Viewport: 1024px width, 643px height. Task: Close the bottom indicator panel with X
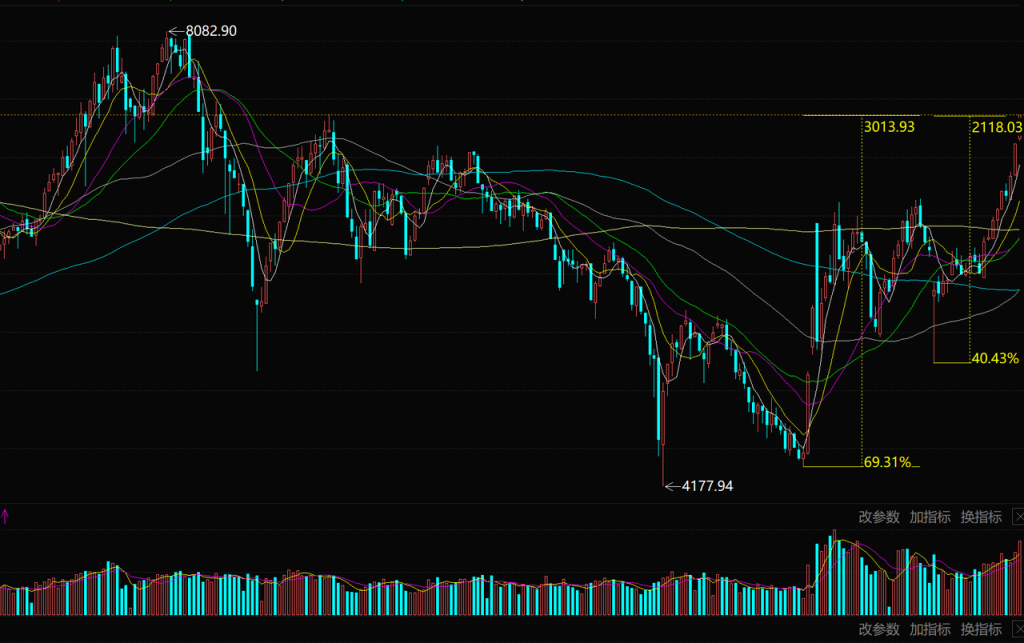coord(1017,629)
